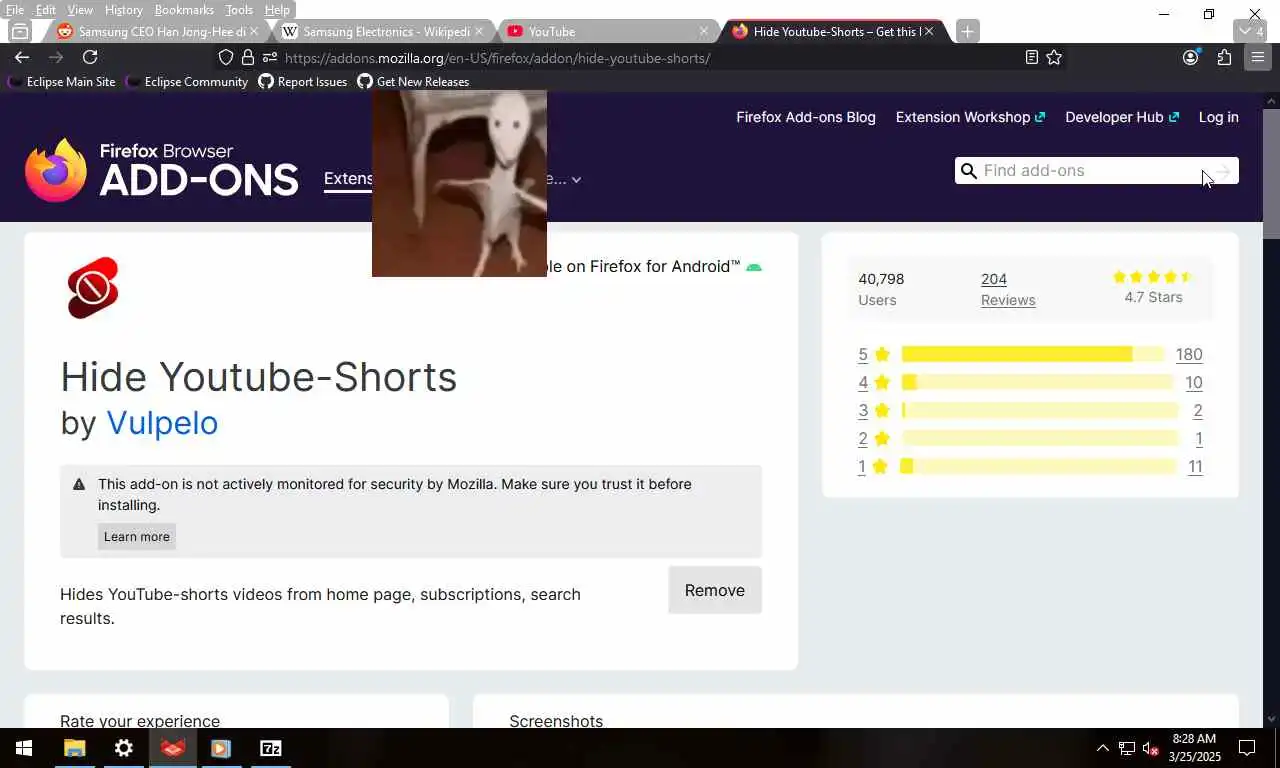
Task: Open Developer Hub link
Action: (1122, 117)
